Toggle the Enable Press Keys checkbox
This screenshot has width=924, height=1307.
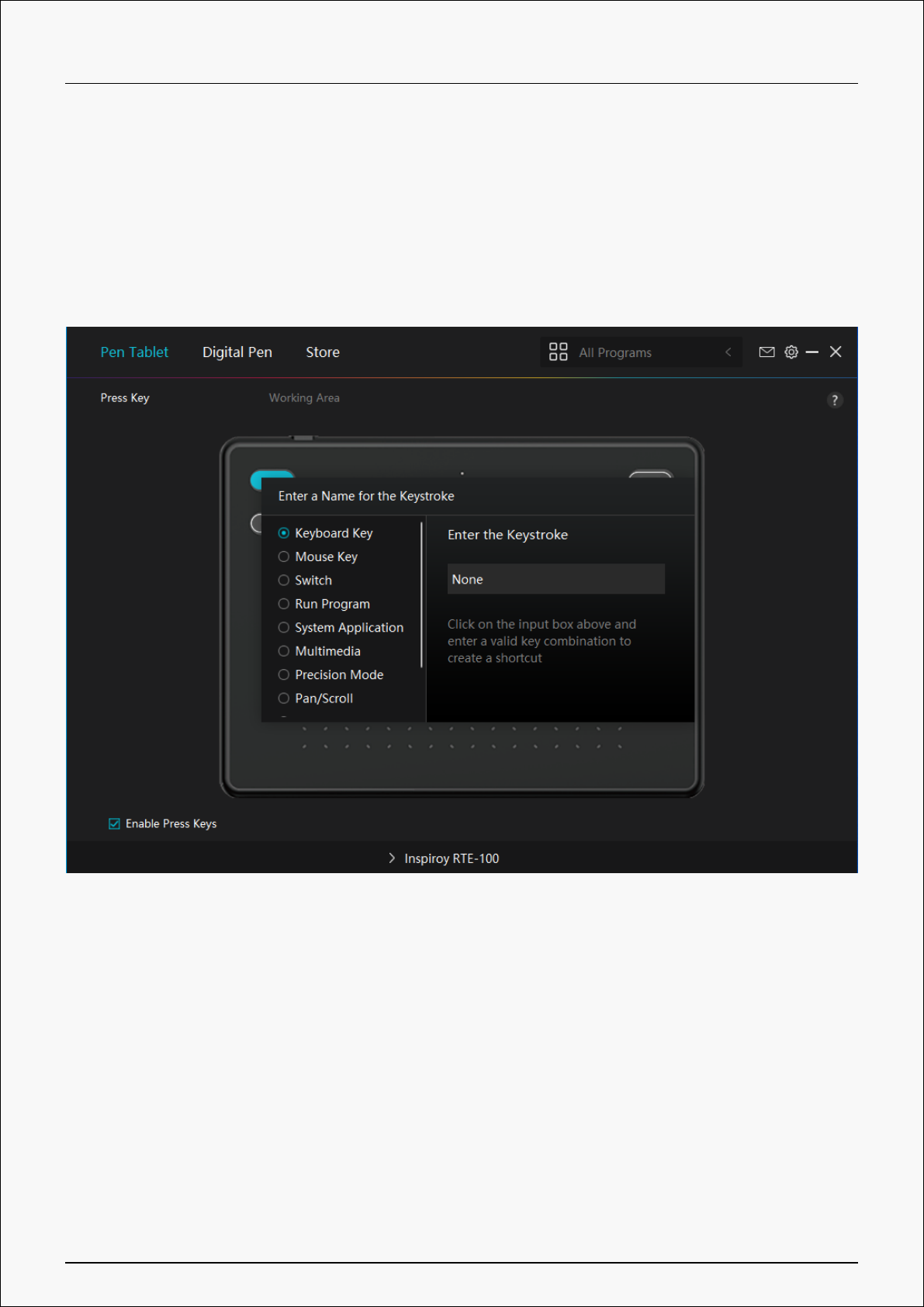click(x=115, y=823)
